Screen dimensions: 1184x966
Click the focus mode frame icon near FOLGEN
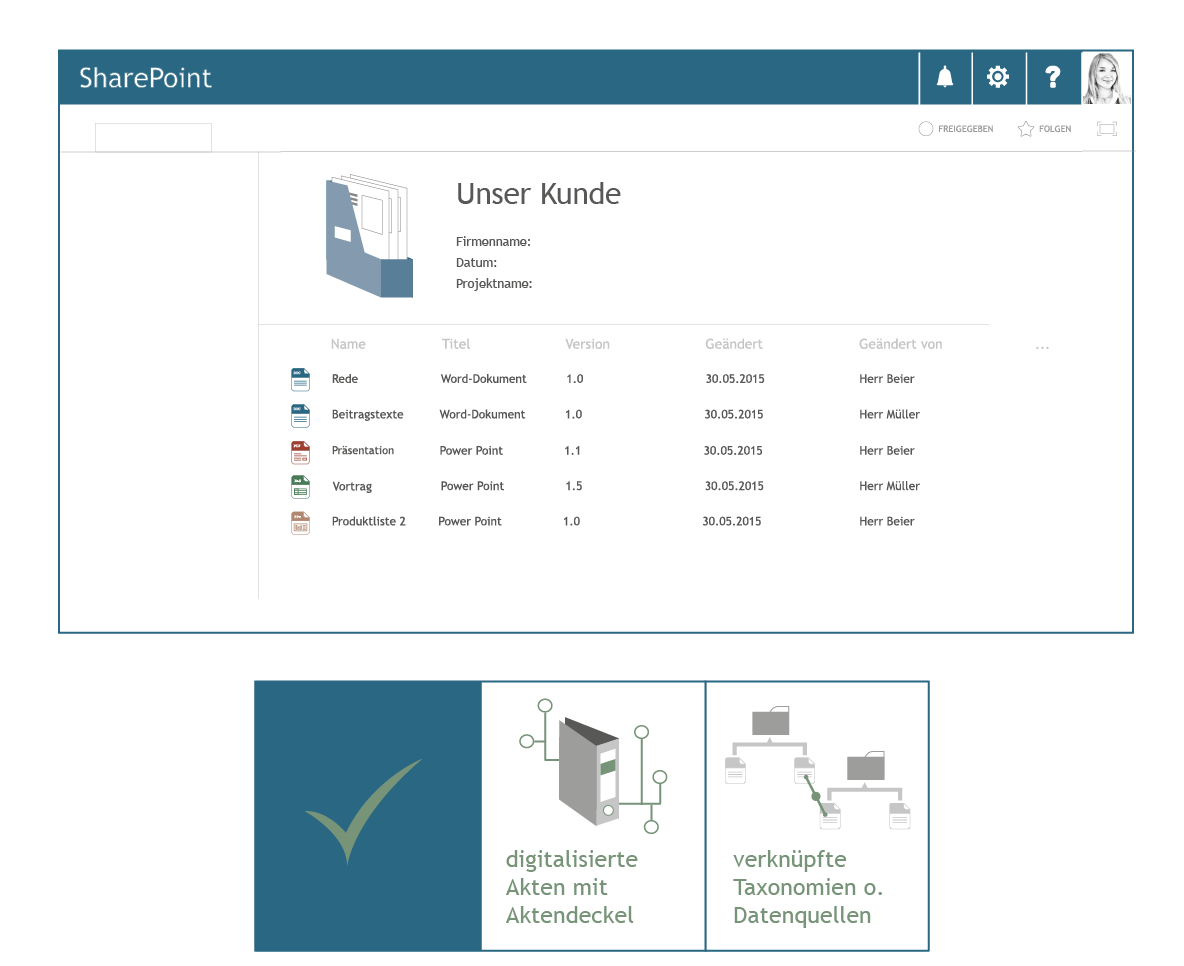coord(1107,128)
